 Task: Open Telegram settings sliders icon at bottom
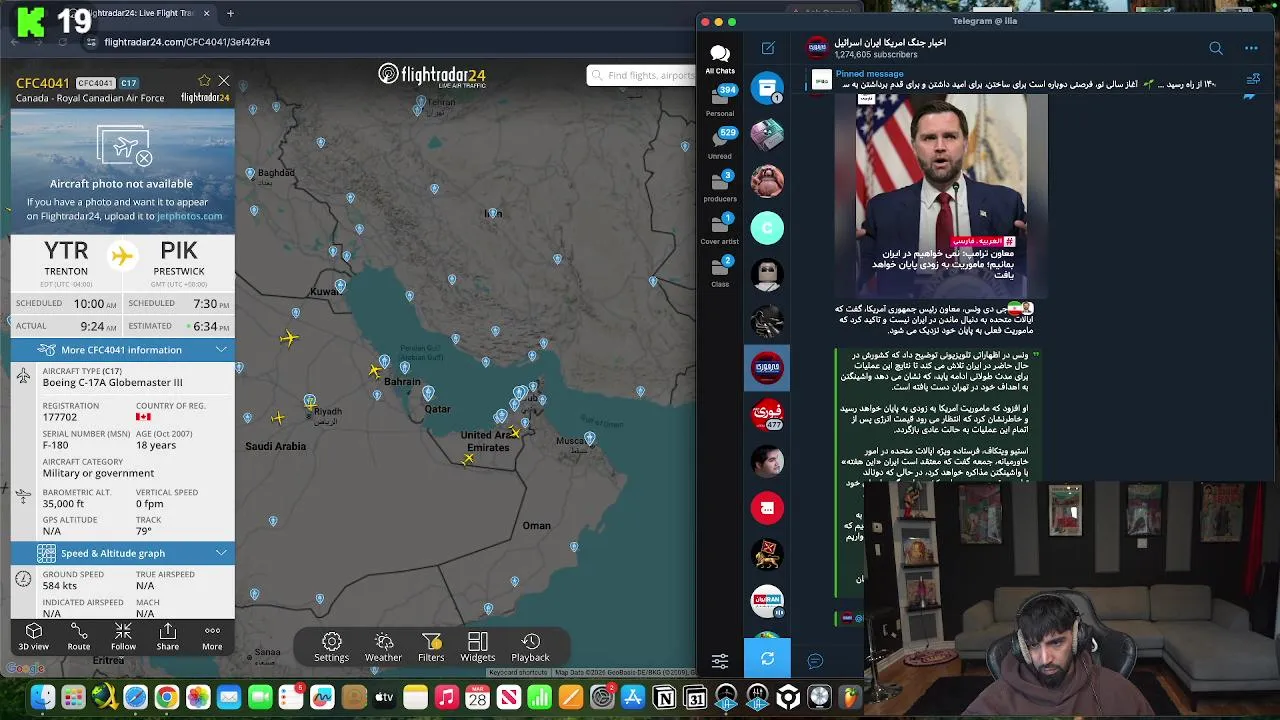pyautogui.click(x=720, y=660)
